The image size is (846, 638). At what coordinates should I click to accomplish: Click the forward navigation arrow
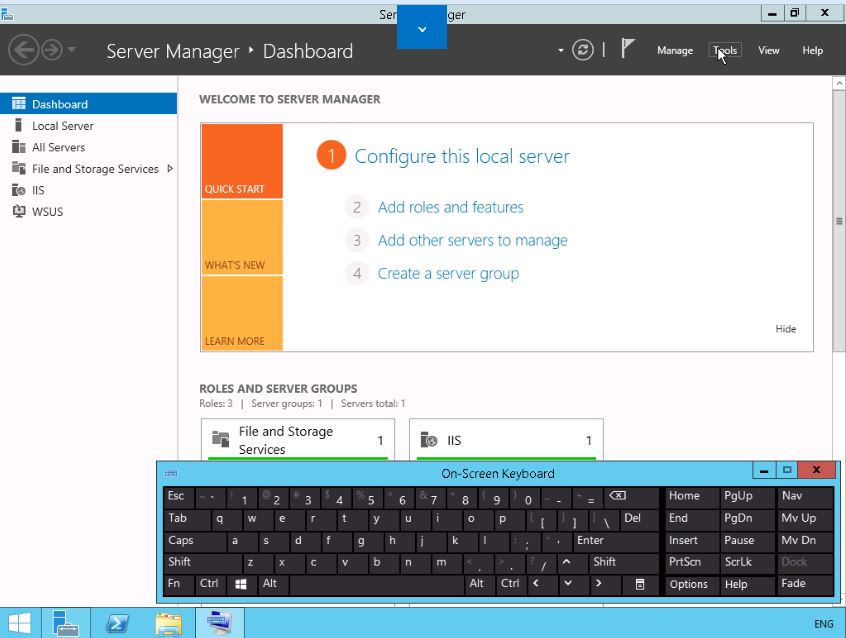coord(52,50)
